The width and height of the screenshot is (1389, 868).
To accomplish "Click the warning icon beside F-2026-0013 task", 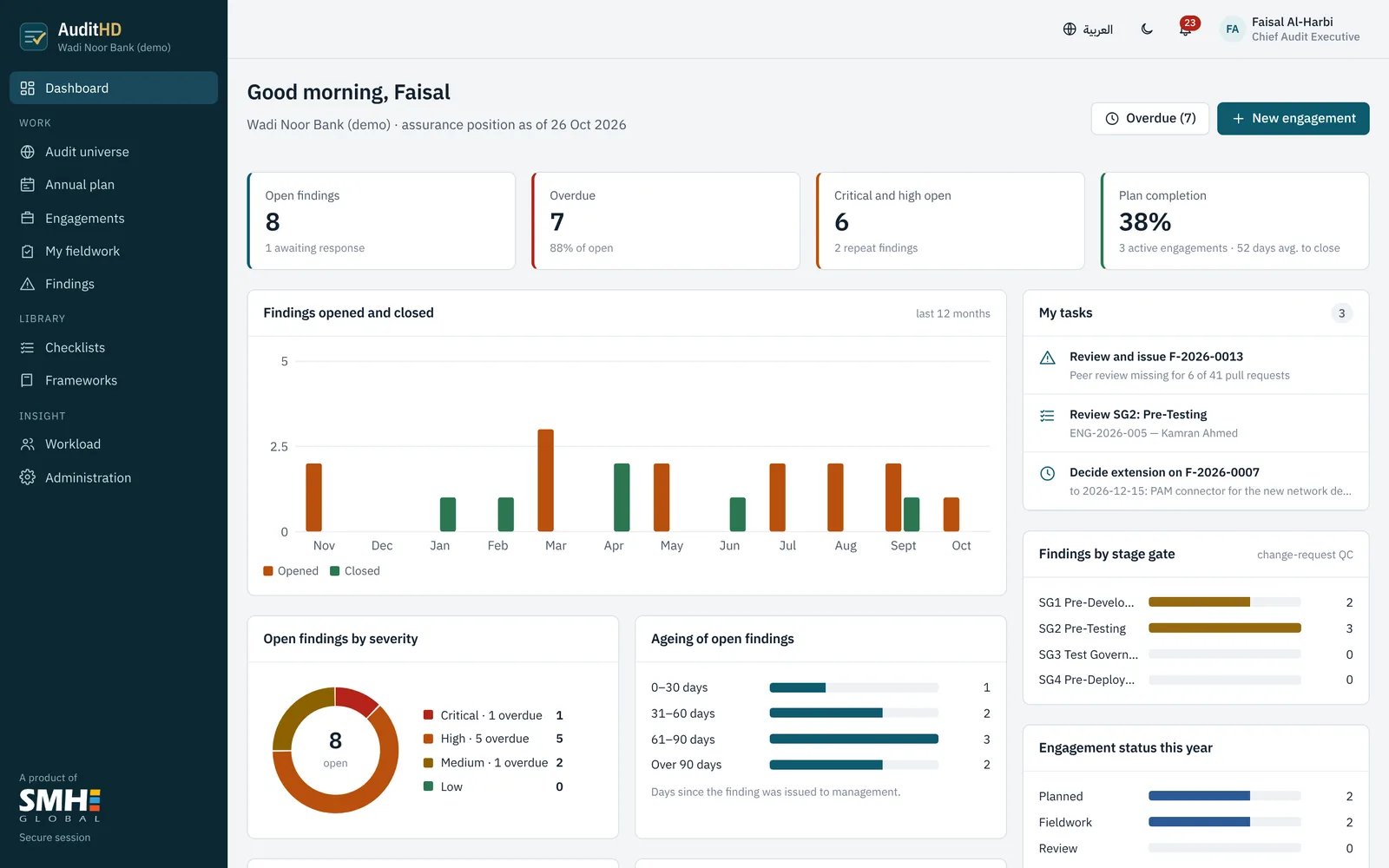I will [1048, 358].
